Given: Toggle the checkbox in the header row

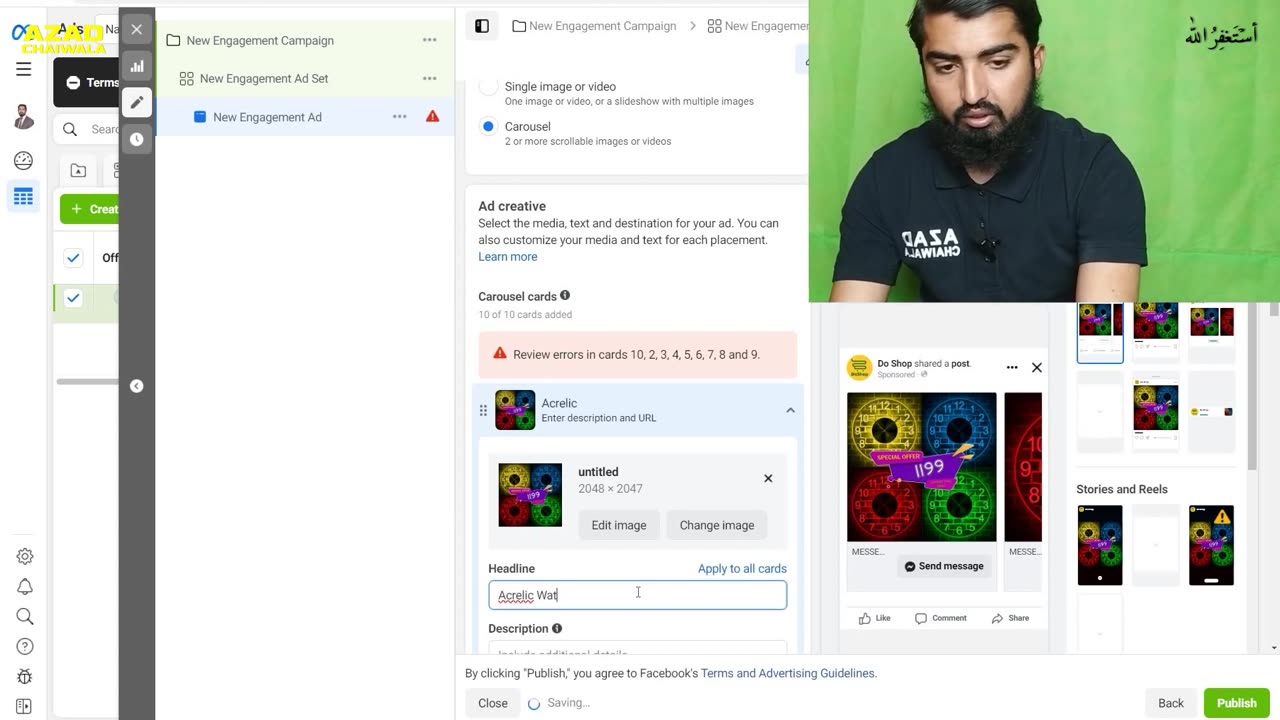Looking at the screenshot, I should click(73, 258).
